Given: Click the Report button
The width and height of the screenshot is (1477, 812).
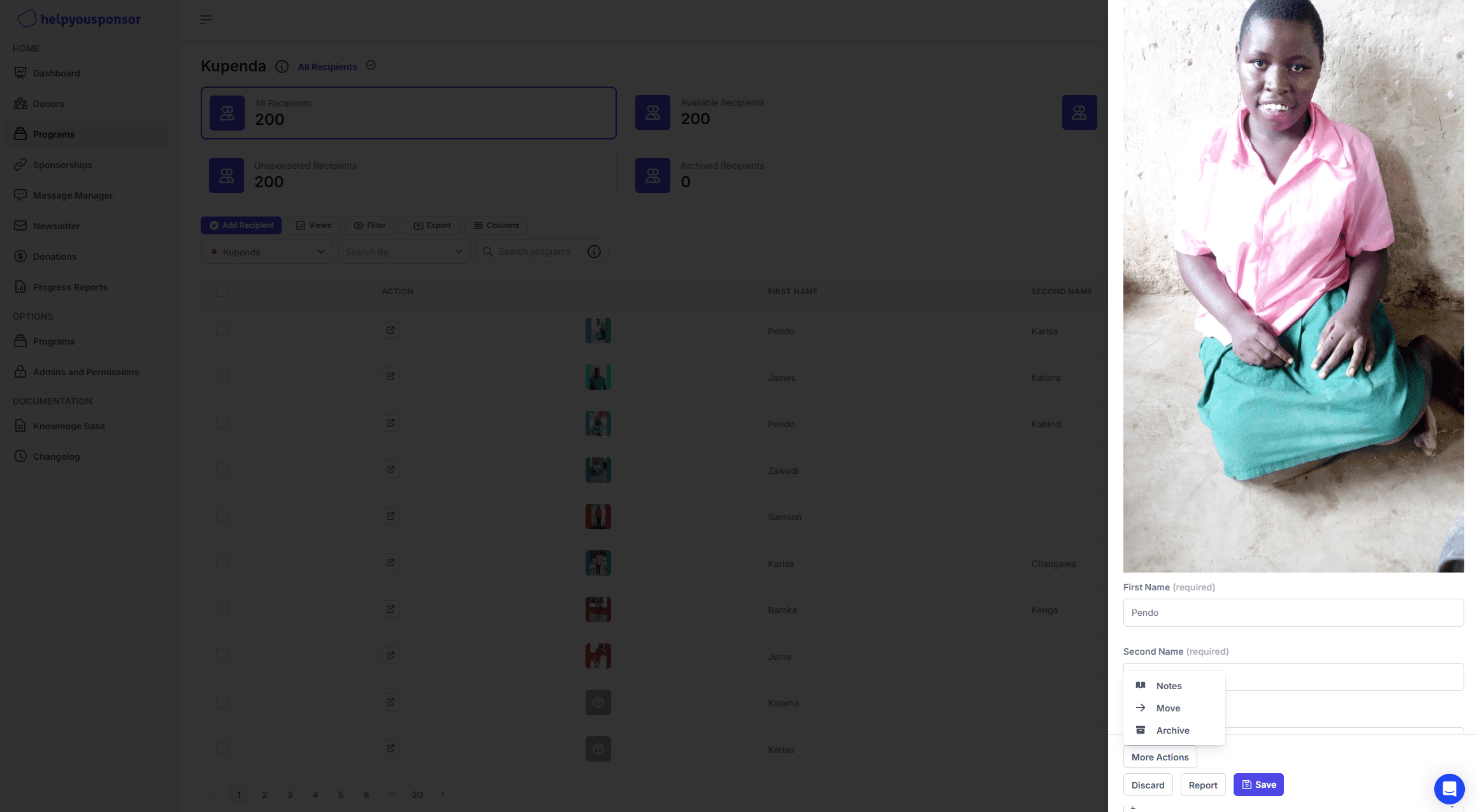Looking at the screenshot, I should (1203, 785).
